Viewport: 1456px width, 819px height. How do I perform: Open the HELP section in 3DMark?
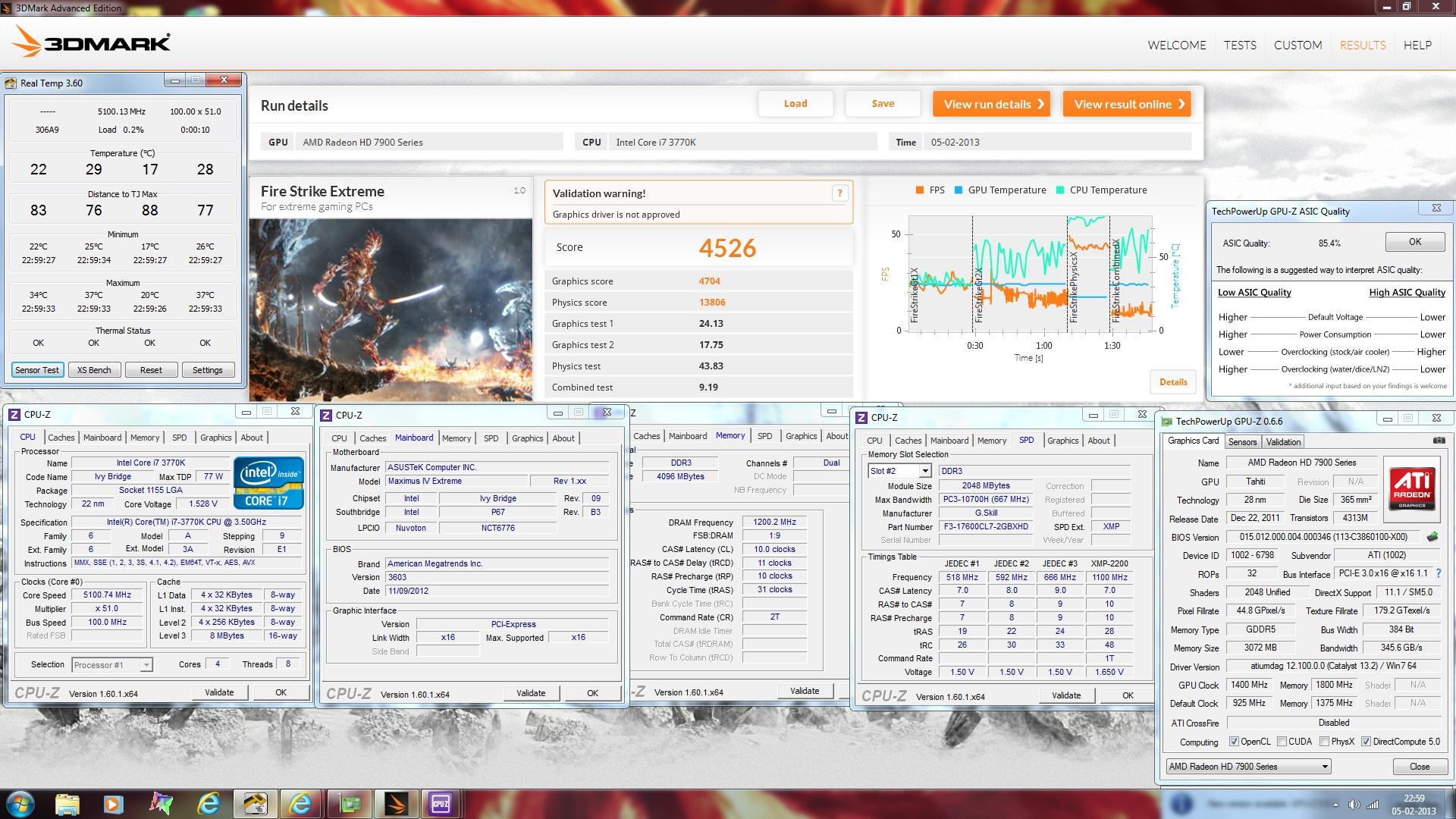click(1417, 45)
